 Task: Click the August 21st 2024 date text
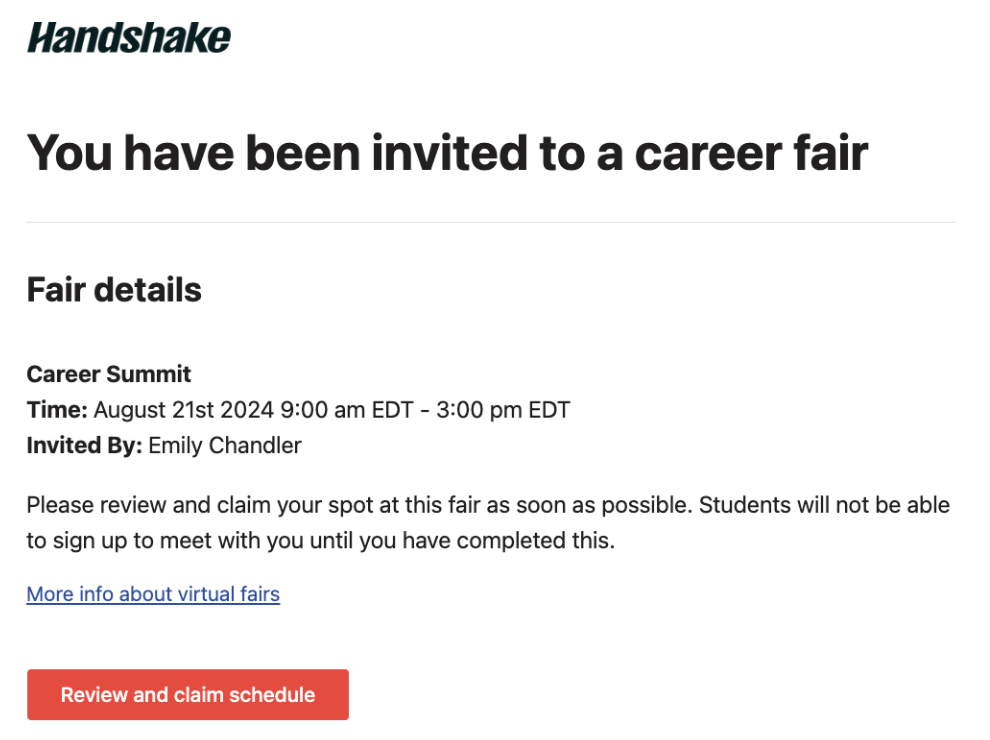tap(184, 410)
